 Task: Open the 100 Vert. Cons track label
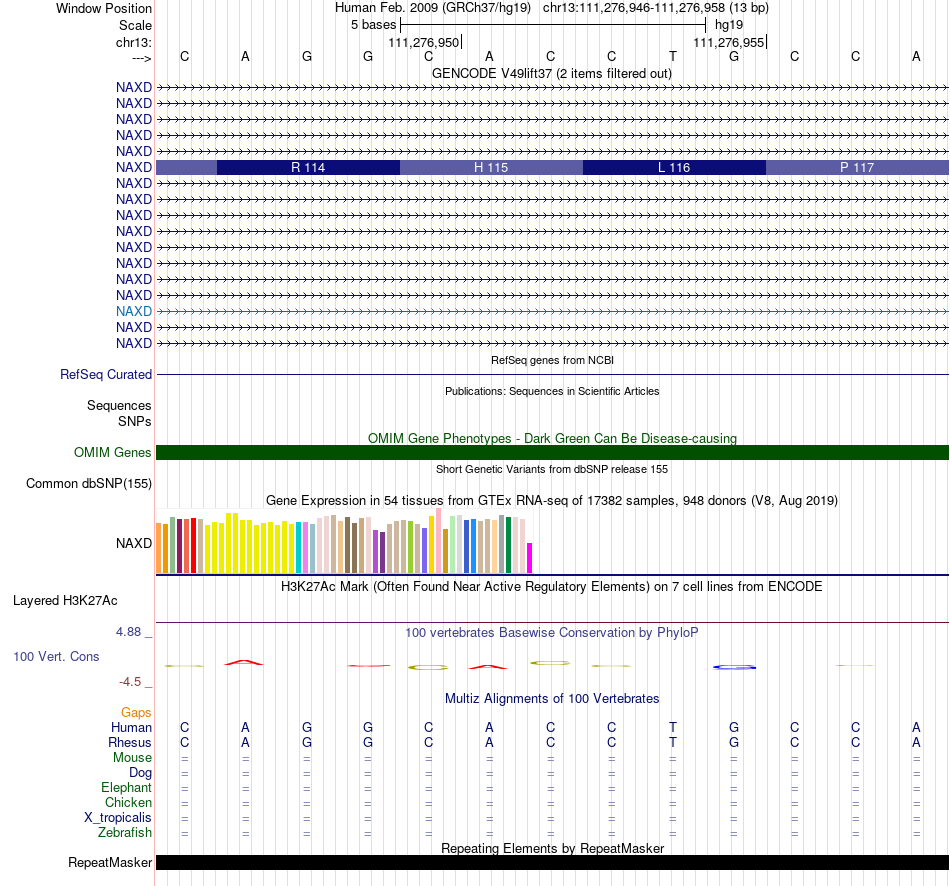[x=56, y=656]
